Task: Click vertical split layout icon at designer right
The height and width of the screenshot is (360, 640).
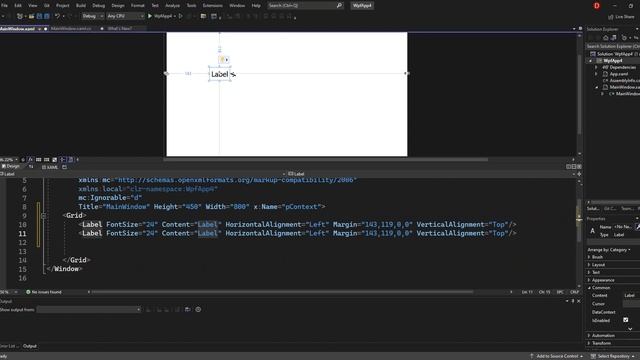Action: (x=569, y=167)
